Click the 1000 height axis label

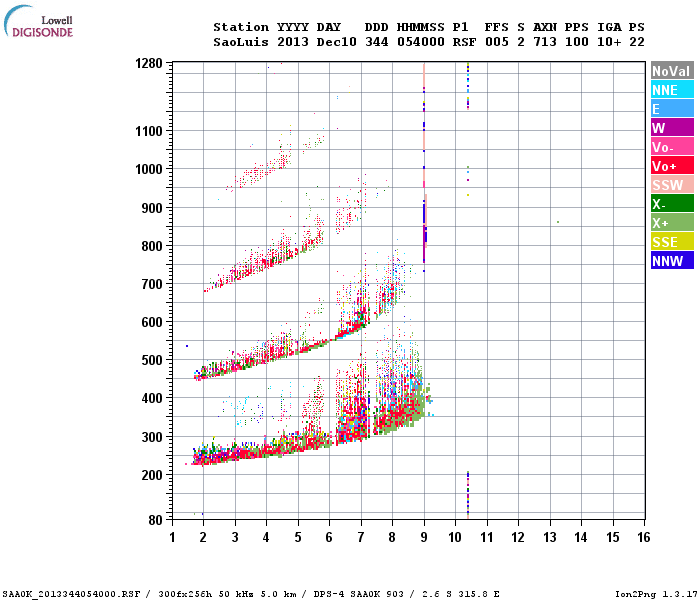coord(149,169)
